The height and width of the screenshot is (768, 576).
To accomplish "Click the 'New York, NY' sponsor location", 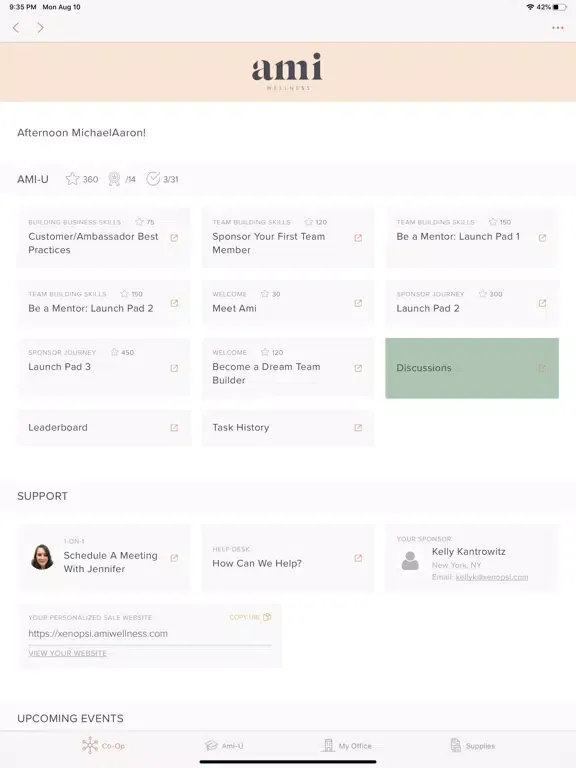I will tap(456, 565).
